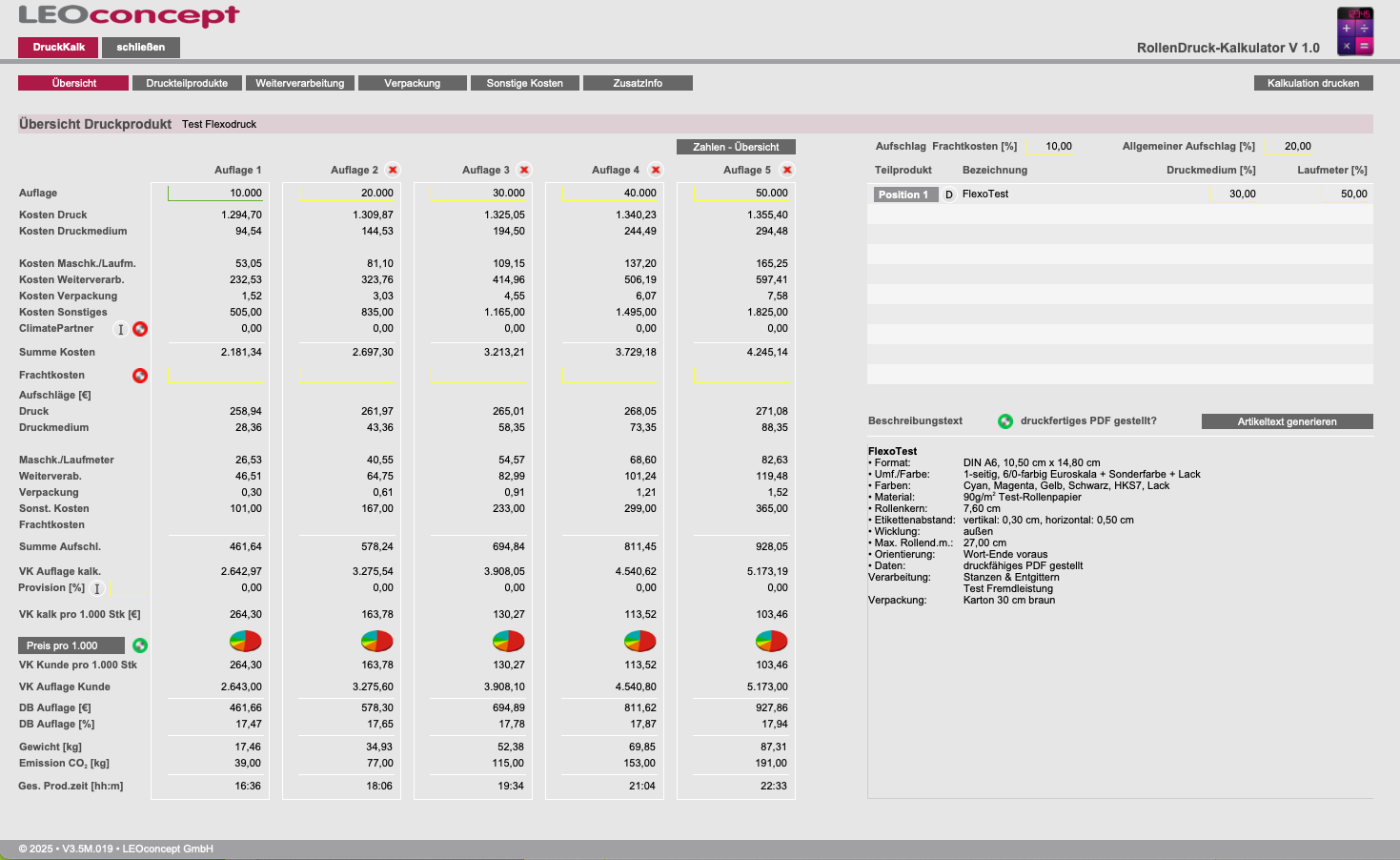Remove Auflage 4 with red X
1400x860 pixels.
[x=656, y=170]
